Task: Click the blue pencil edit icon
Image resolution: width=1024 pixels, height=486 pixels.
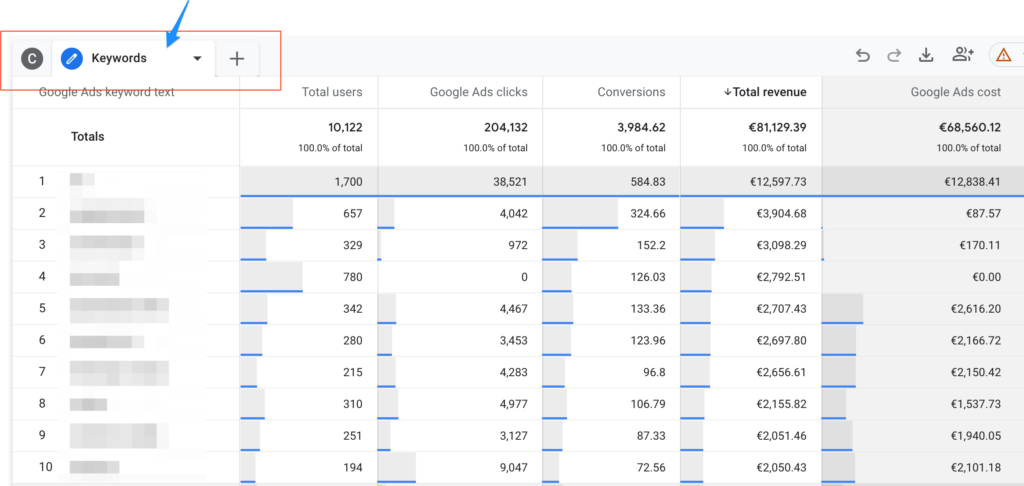Action: (72, 58)
